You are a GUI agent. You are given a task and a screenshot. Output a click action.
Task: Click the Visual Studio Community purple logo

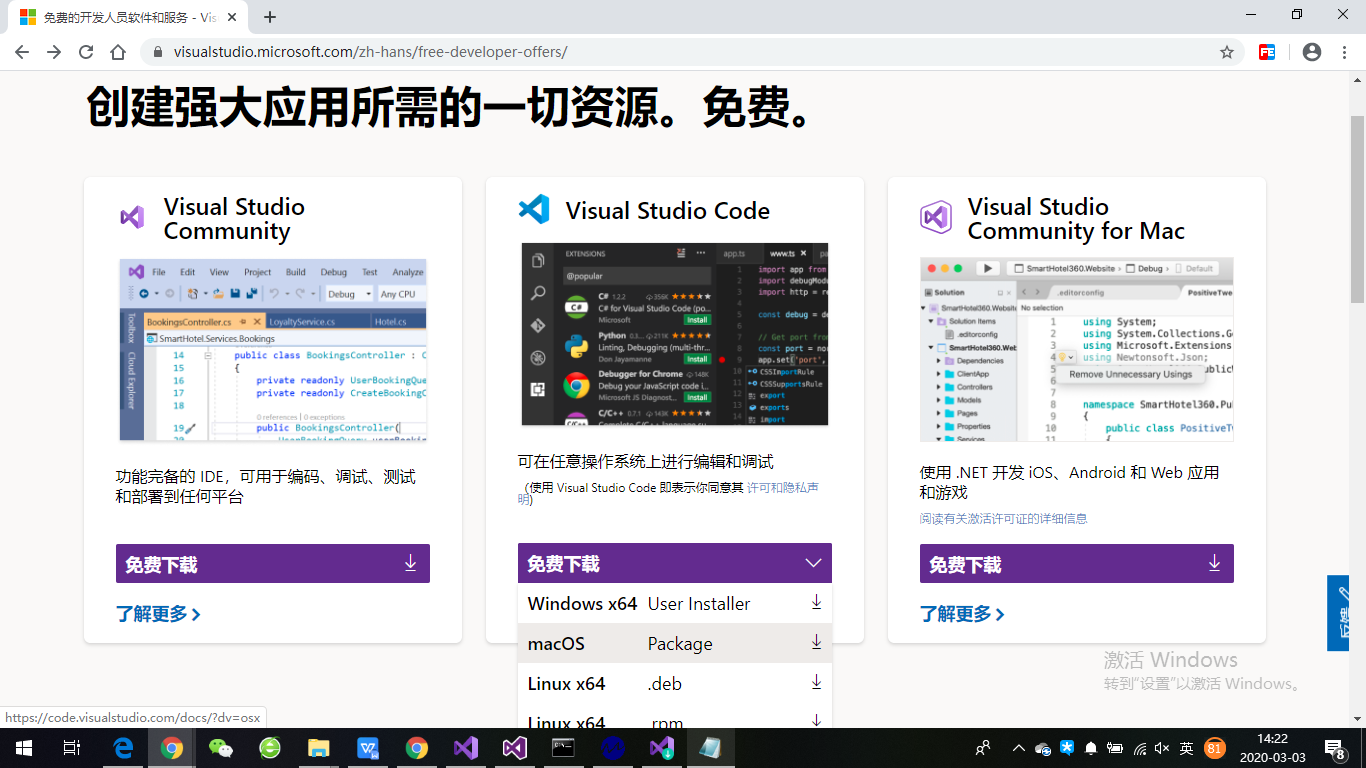pos(132,217)
